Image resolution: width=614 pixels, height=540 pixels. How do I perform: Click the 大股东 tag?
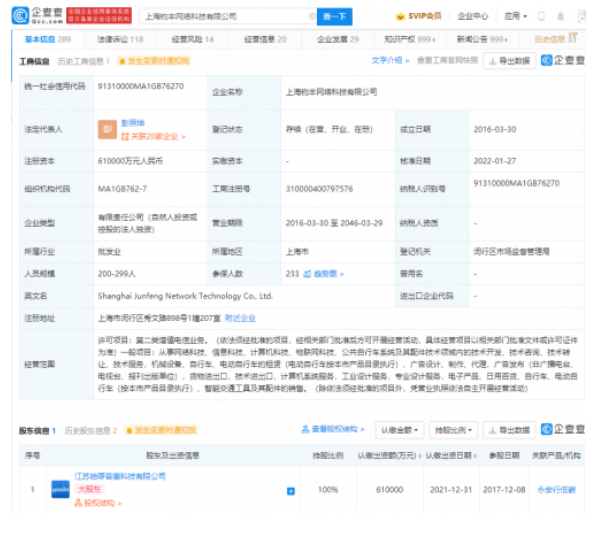point(90,489)
